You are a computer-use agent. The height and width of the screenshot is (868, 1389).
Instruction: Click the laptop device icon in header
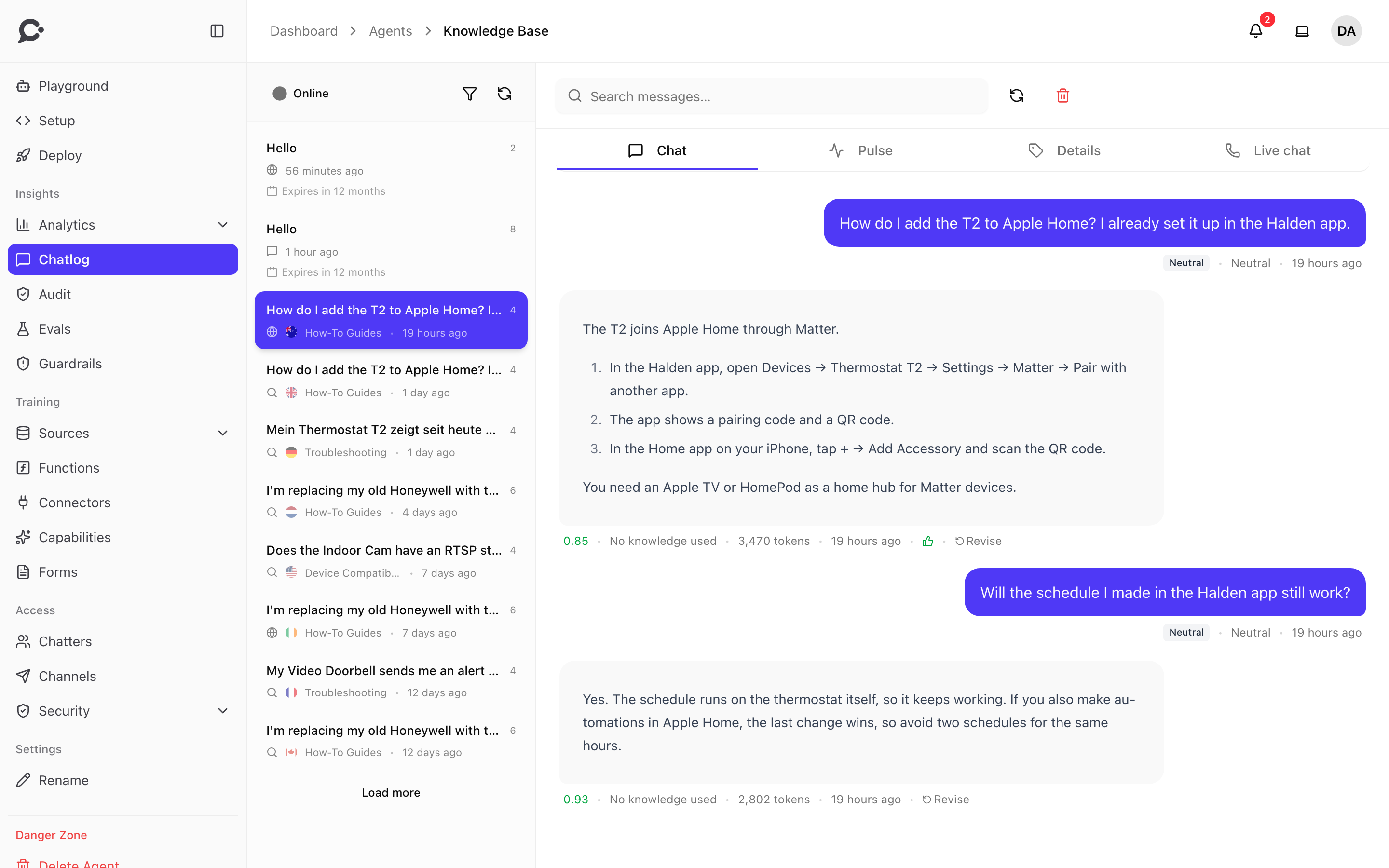(1302, 31)
